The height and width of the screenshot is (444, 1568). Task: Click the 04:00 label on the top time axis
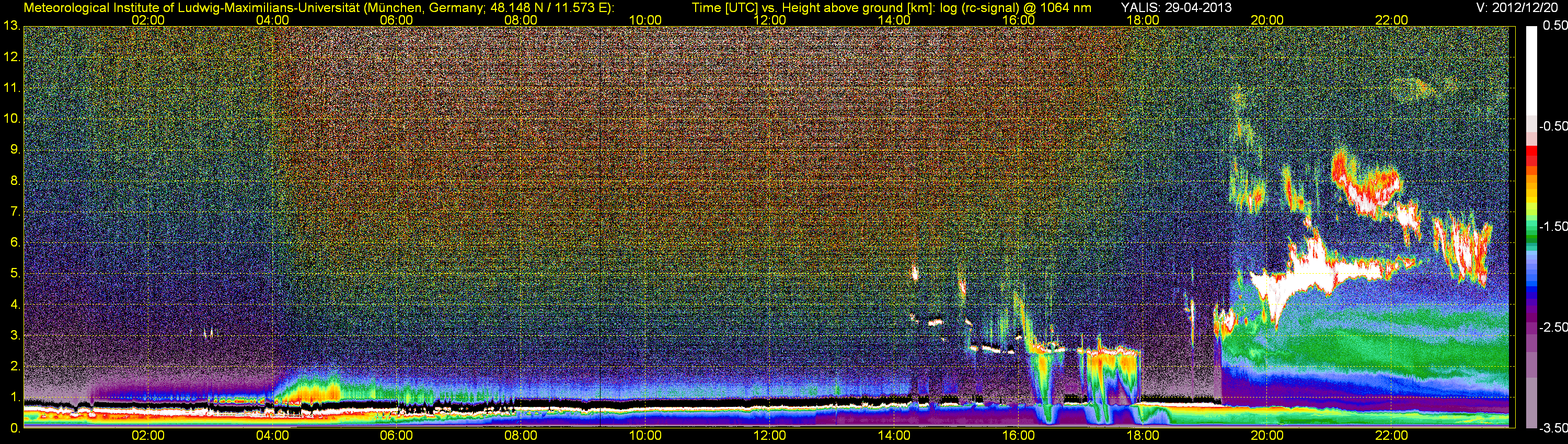(x=272, y=20)
